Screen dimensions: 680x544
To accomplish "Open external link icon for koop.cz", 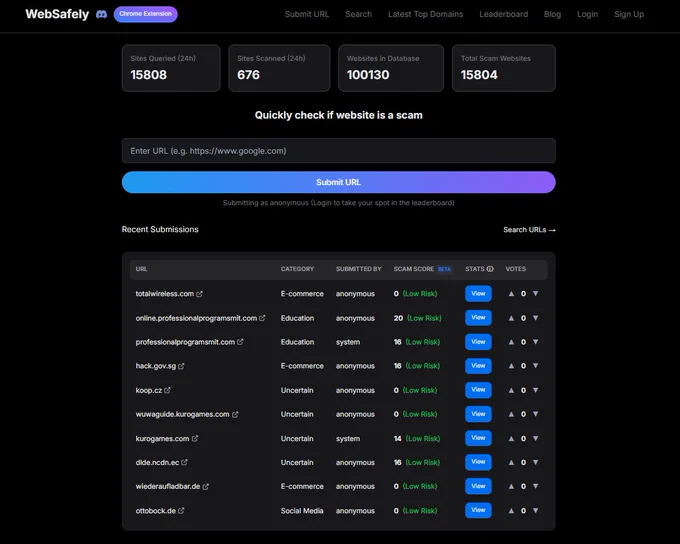I will coord(167,390).
